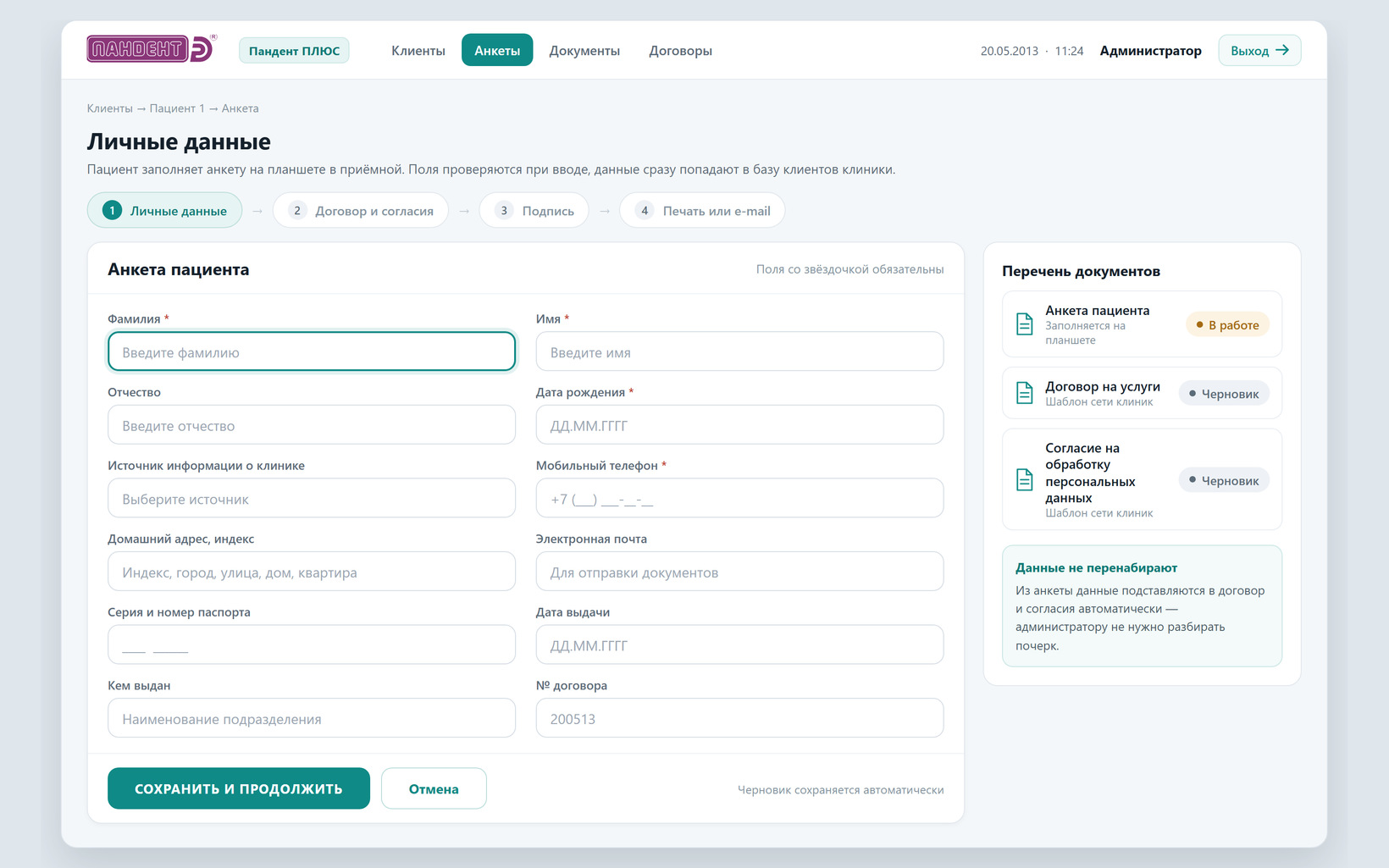Click Черновик badge for Согласие на обработку
Screen dimensions: 1389x868
tap(1224, 480)
